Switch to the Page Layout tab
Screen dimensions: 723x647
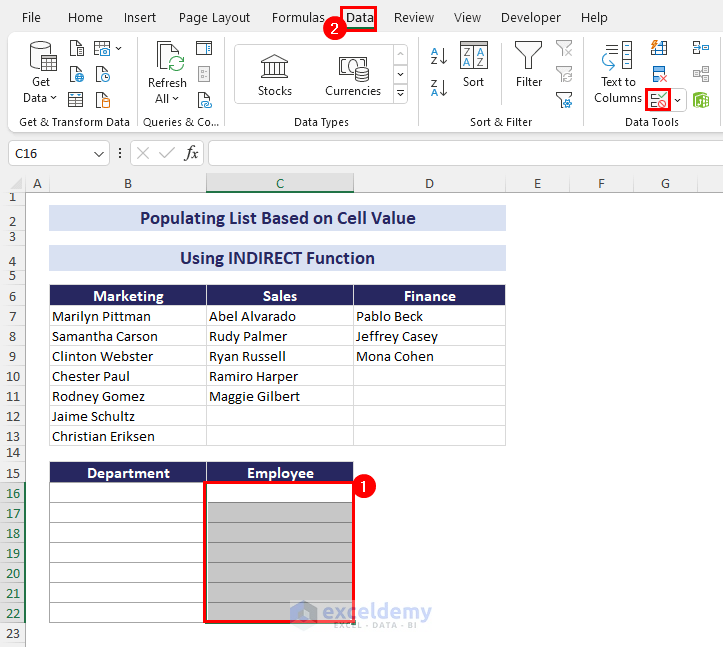point(214,18)
